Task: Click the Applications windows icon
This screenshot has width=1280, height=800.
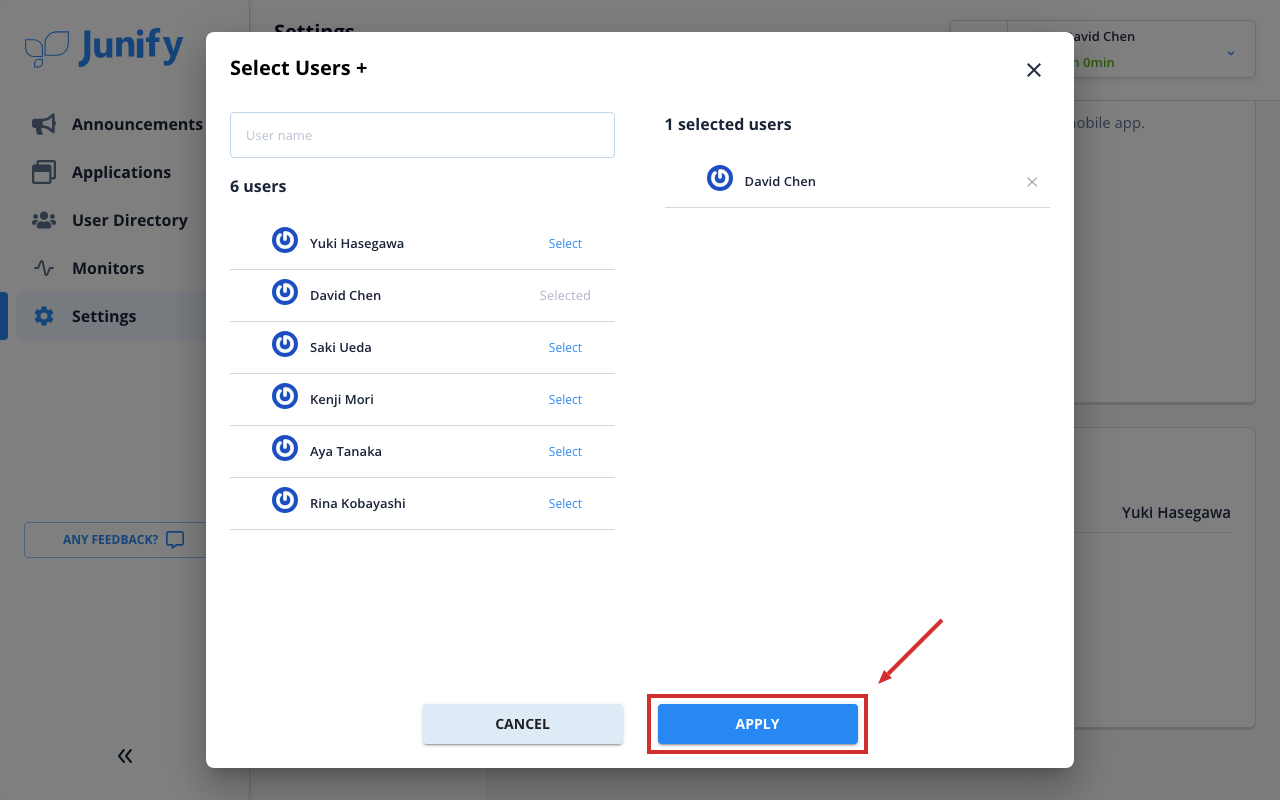Action: click(44, 172)
